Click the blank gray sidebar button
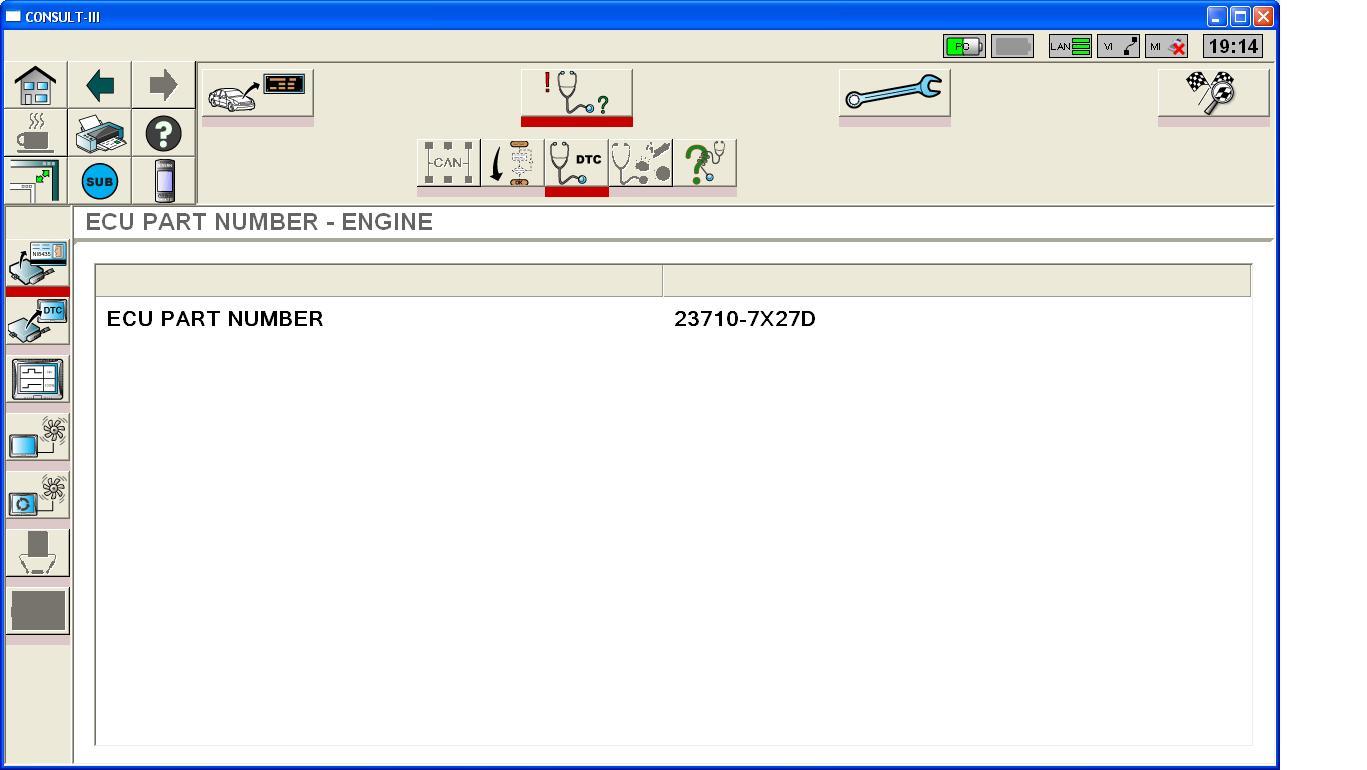The height and width of the screenshot is (770, 1367). point(37,610)
